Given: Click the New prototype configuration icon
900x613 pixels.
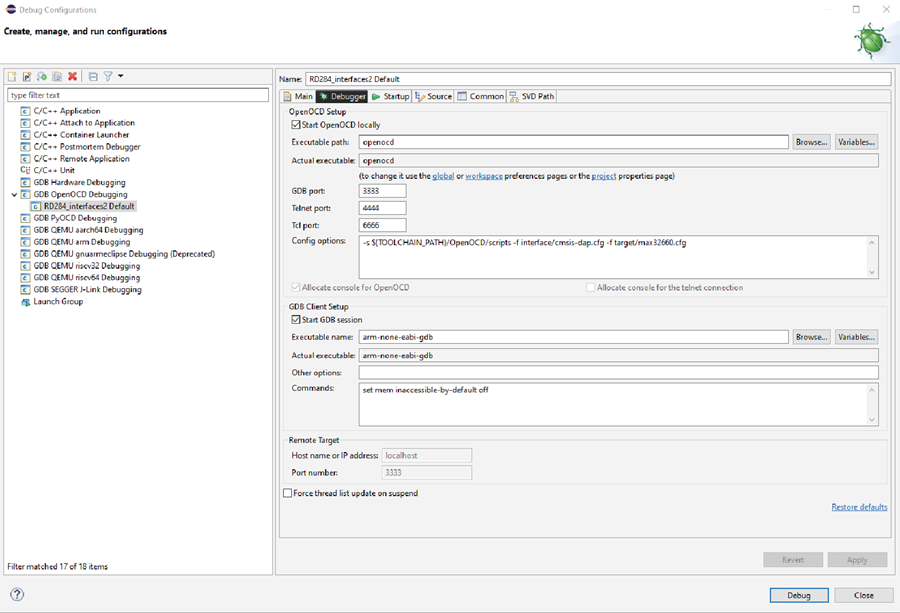Looking at the screenshot, I should [x=27, y=76].
